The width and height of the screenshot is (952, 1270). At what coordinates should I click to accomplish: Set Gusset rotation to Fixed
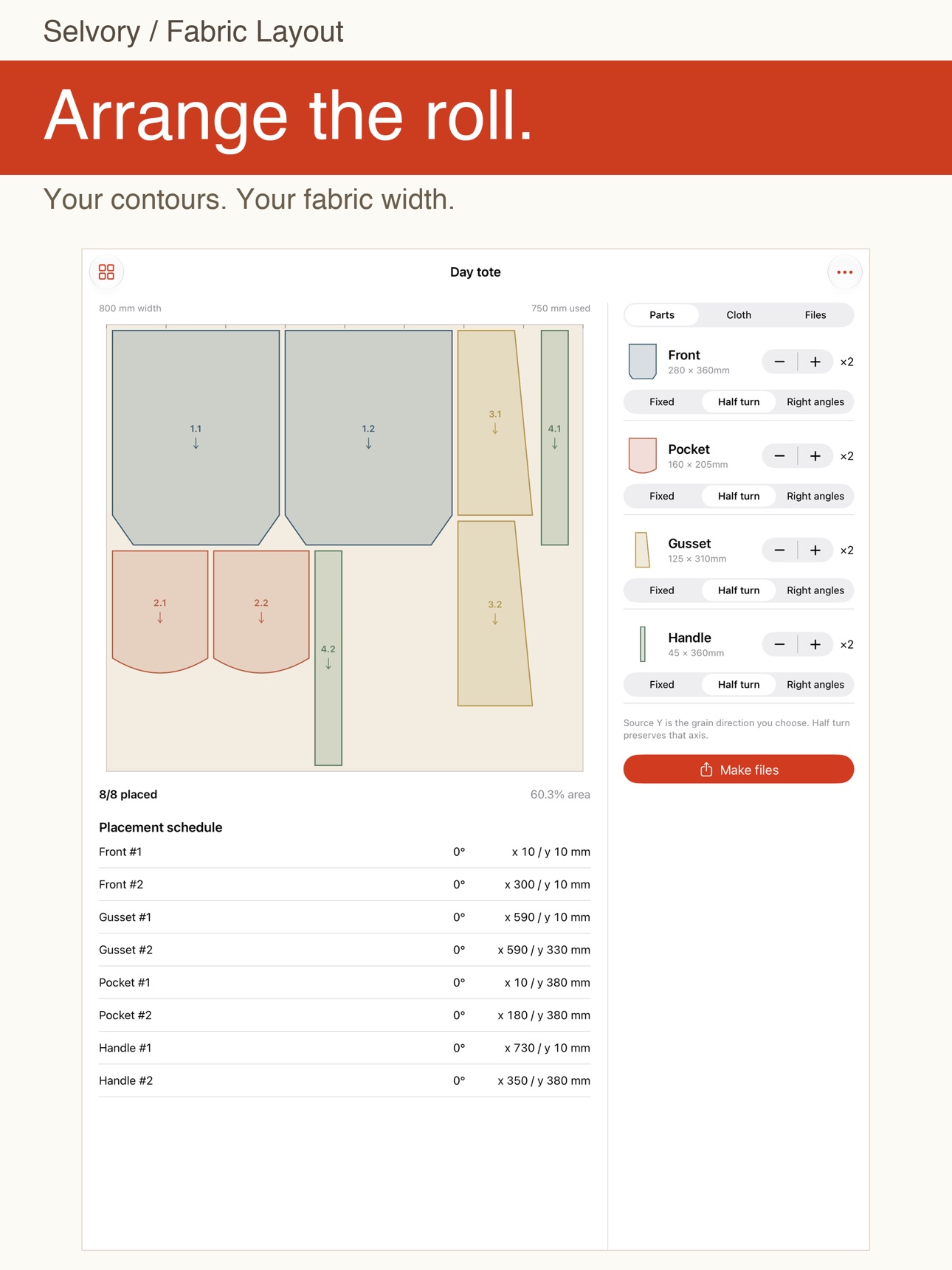[x=662, y=590]
